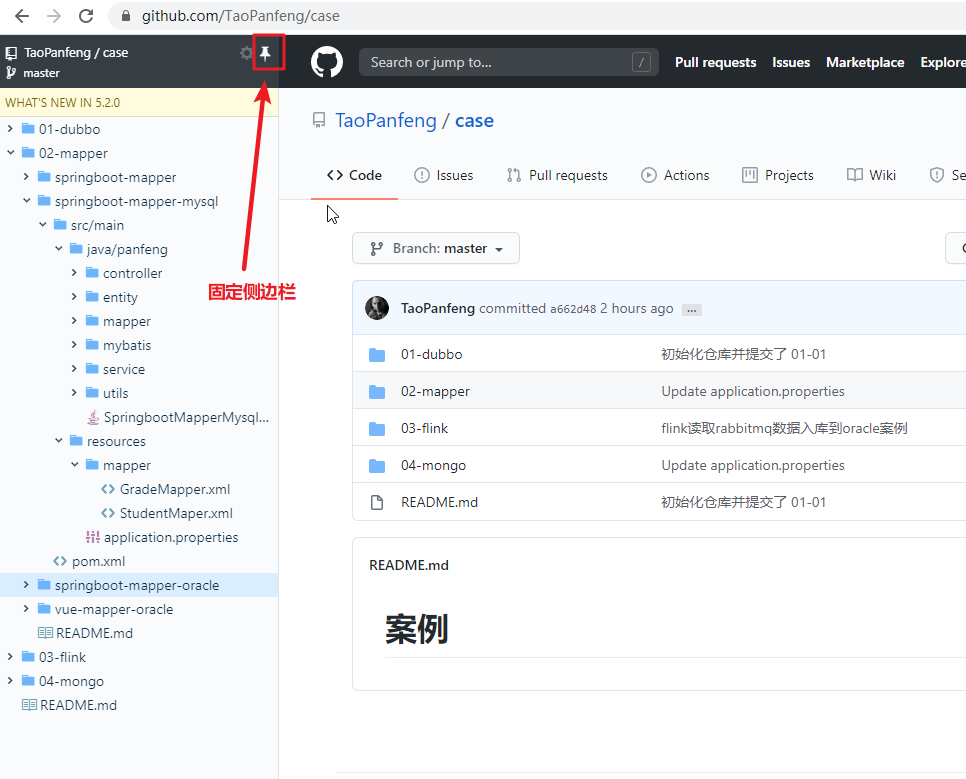The height and width of the screenshot is (779, 966).
Task: Go forward in browser history
Action: [x=54, y=16]
